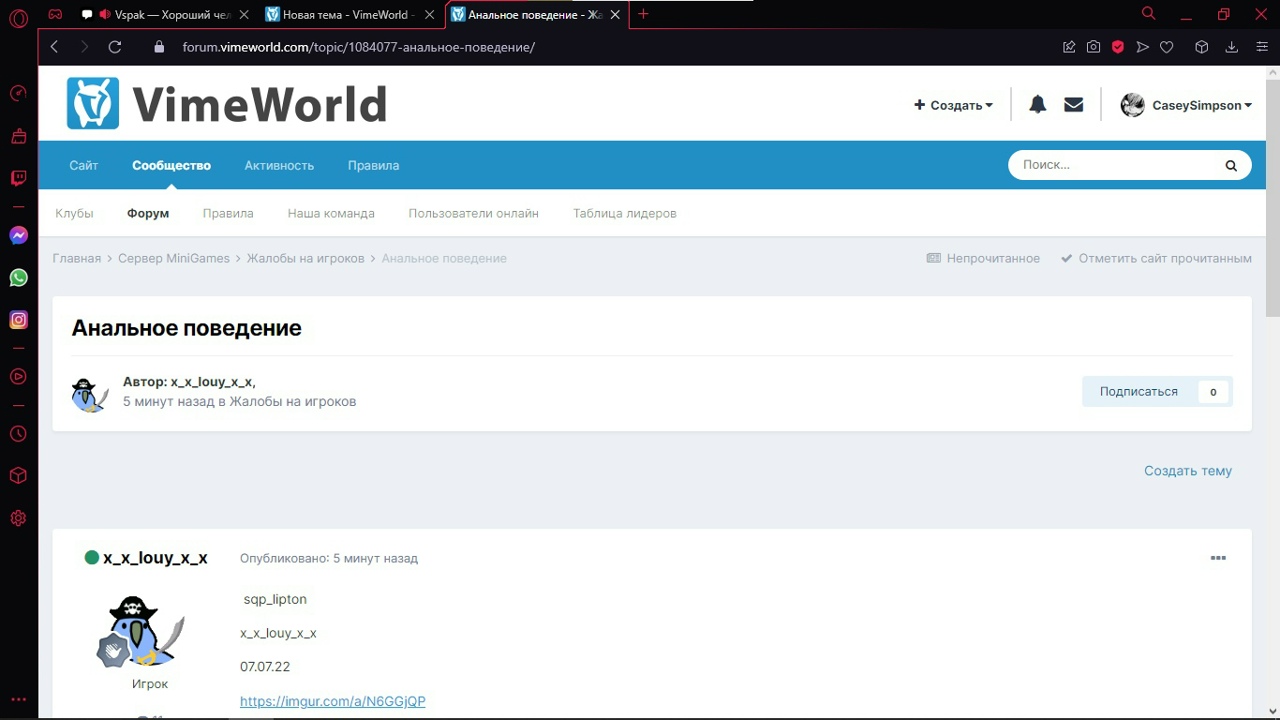Toggle the ad blocker shield in the address bar

tap(1118, 47)
